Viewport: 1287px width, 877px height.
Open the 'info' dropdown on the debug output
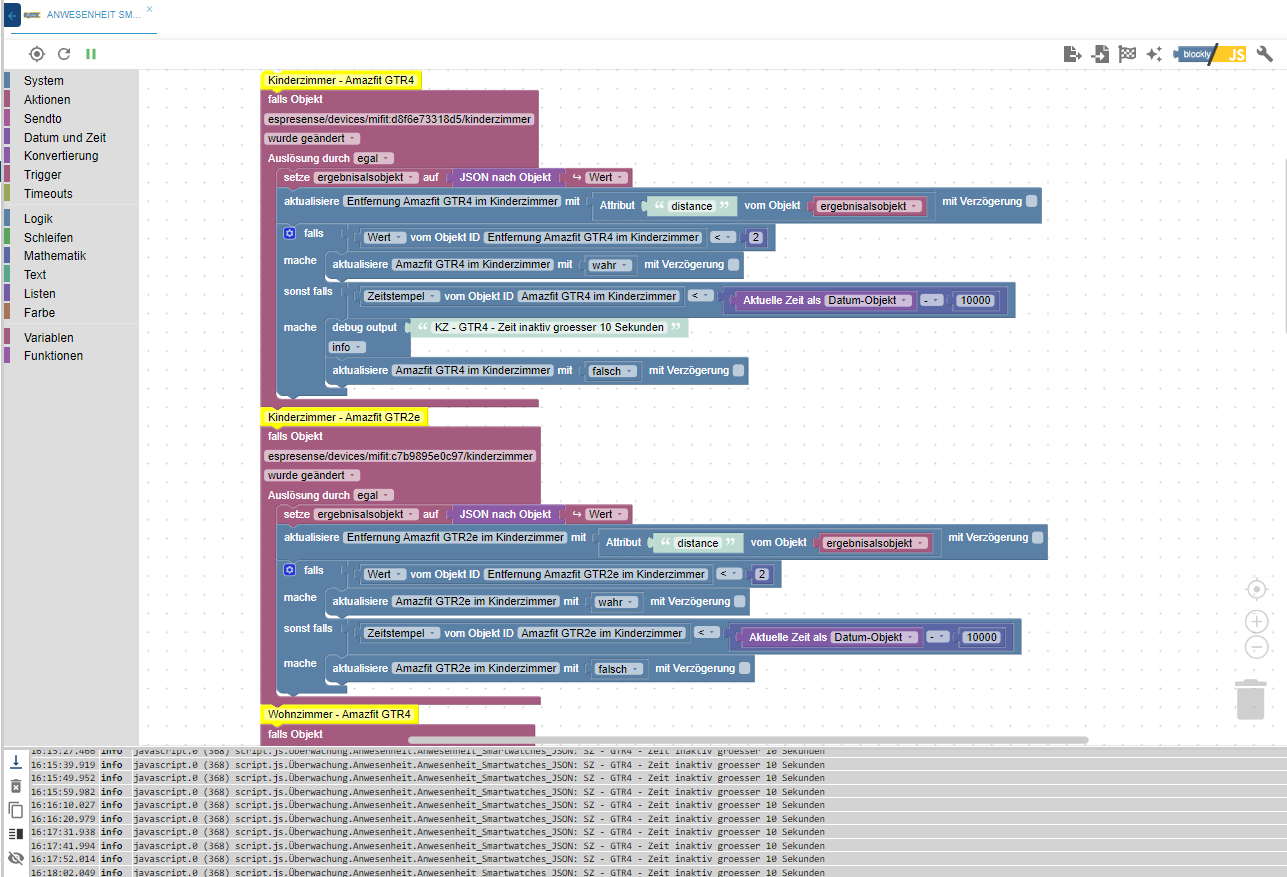(347, 347)
